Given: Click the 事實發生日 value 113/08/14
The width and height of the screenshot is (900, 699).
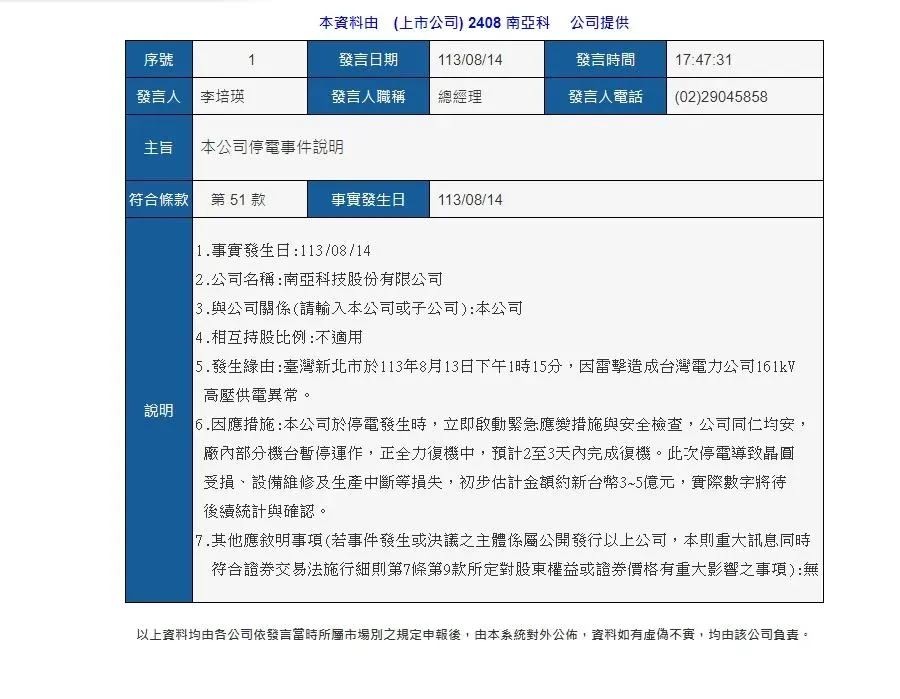Looking at the screenshot, I should [x=470, y=200].
